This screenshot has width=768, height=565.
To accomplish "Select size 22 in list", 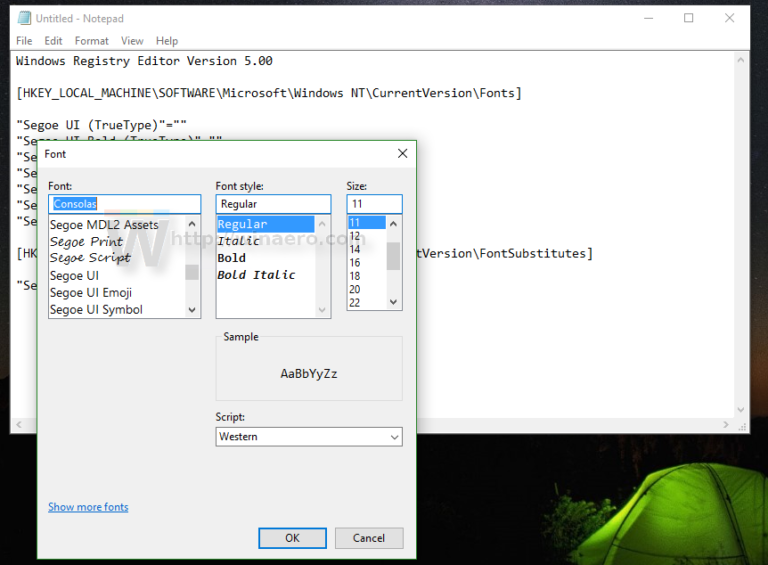I will click(355, 303).
